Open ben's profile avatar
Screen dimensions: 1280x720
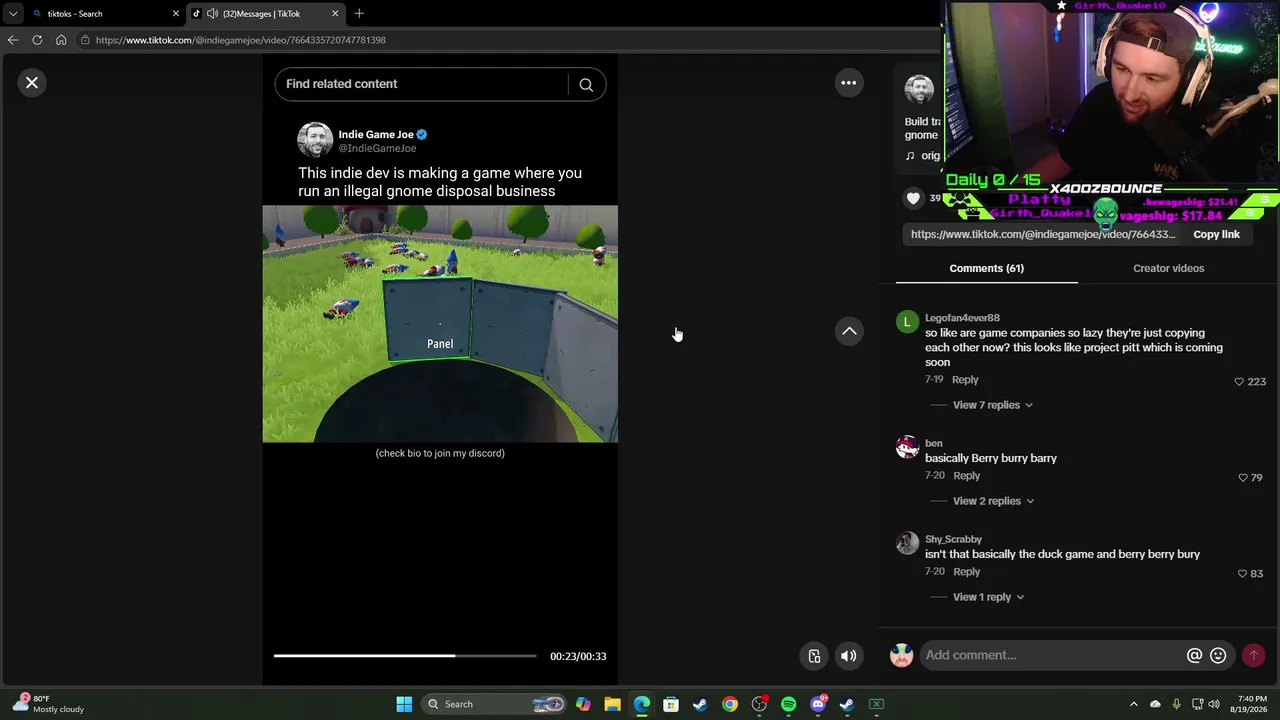pos(907,447)
